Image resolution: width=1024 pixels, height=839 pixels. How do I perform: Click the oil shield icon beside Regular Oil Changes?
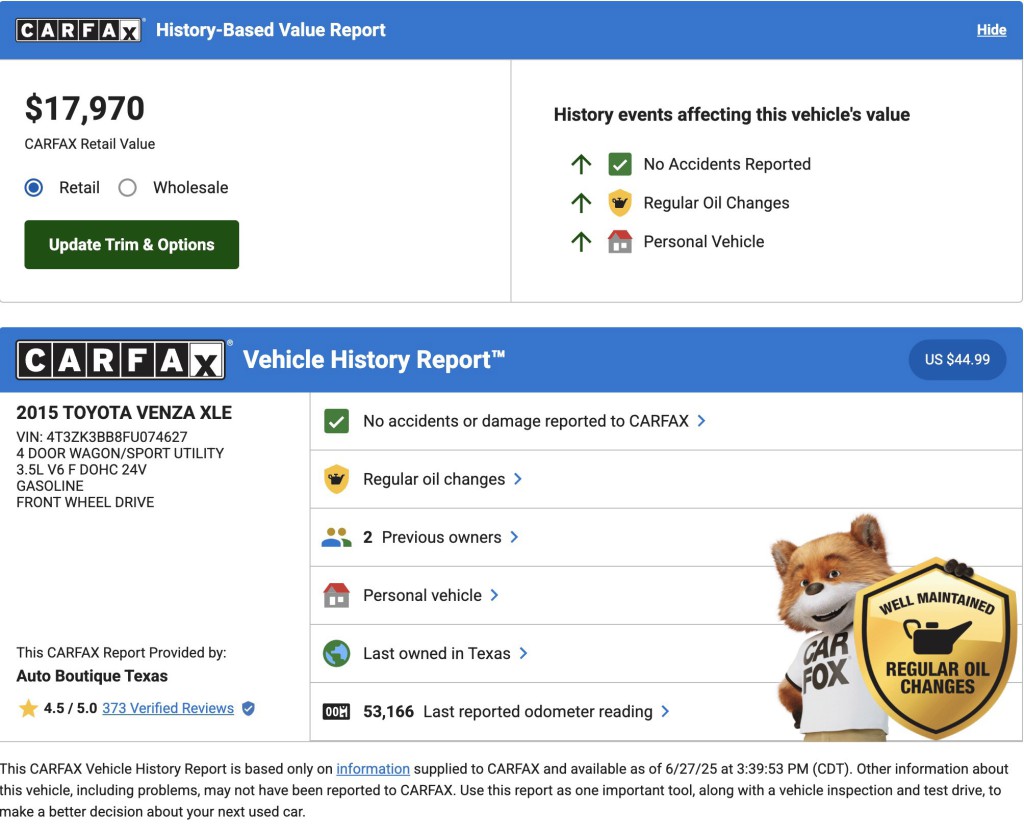tap(620, 202)
